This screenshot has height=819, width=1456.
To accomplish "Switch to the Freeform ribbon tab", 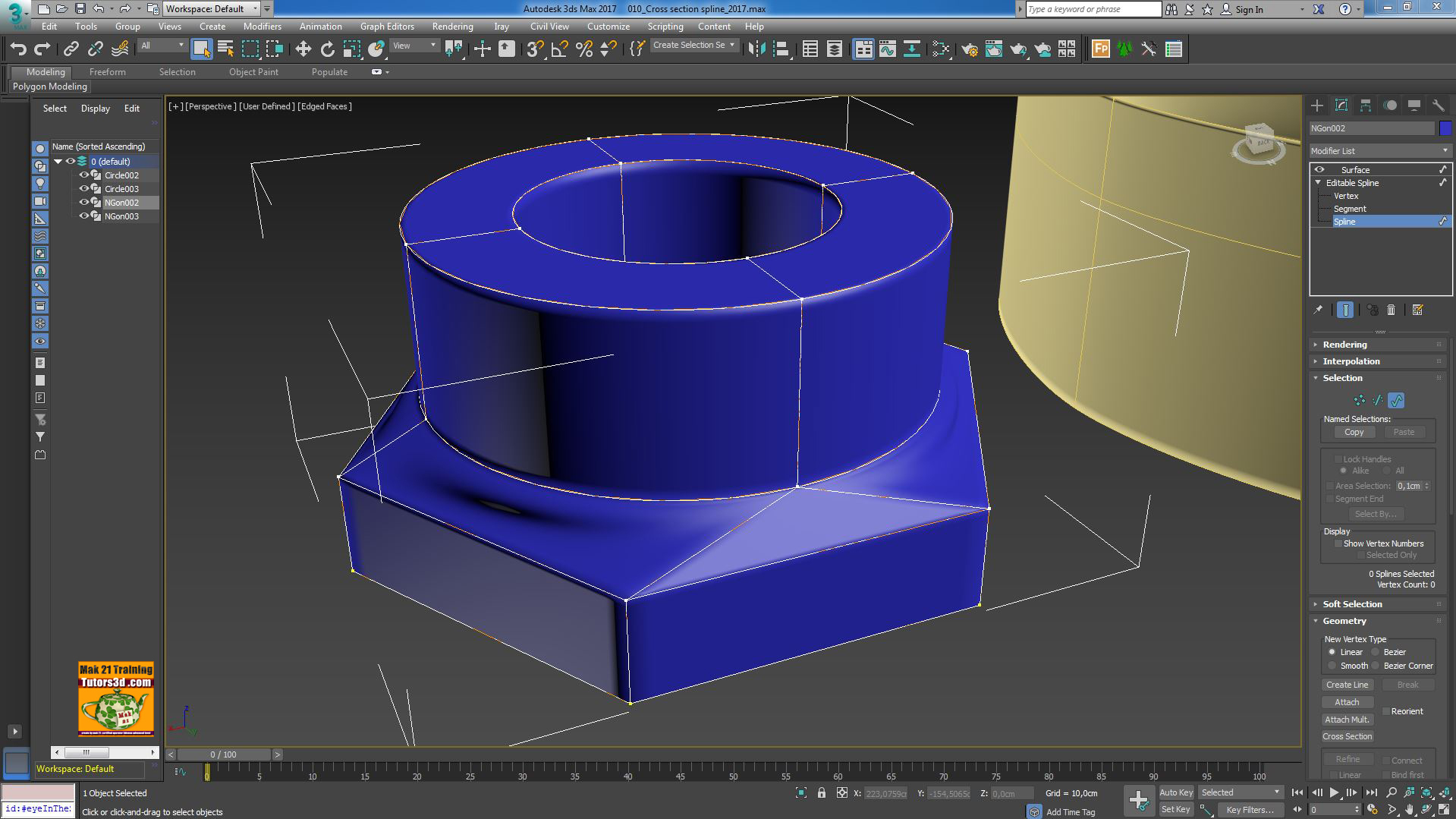I will [107, 71].
